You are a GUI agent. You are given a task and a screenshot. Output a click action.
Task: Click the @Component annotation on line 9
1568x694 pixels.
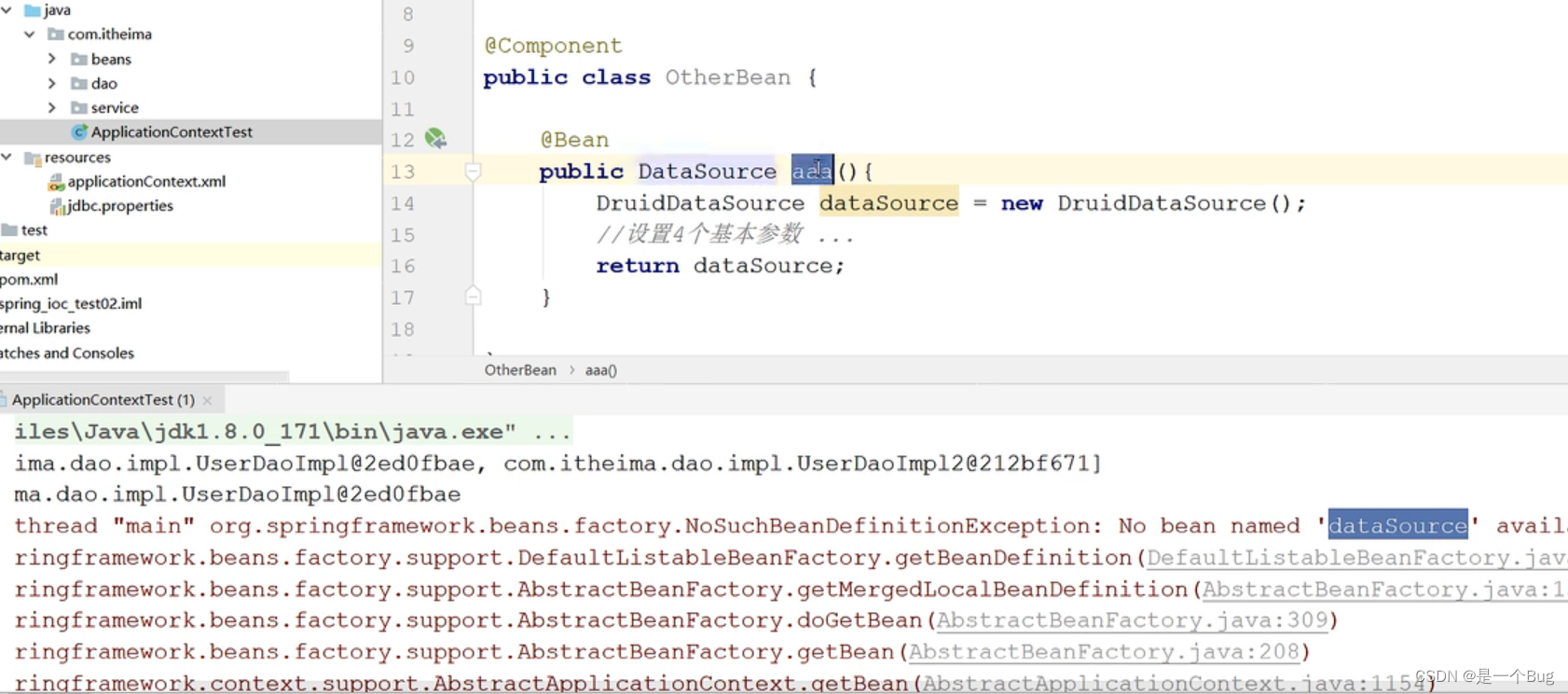(553, 46)
